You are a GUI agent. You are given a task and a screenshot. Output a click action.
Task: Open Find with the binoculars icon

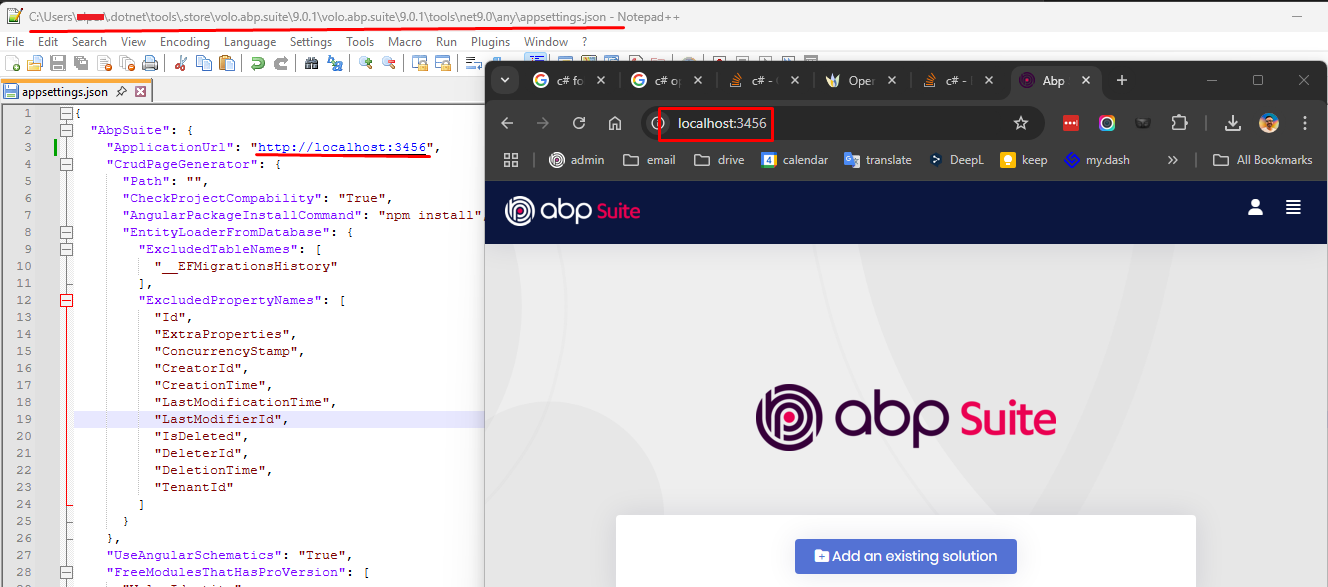(311, 63)
